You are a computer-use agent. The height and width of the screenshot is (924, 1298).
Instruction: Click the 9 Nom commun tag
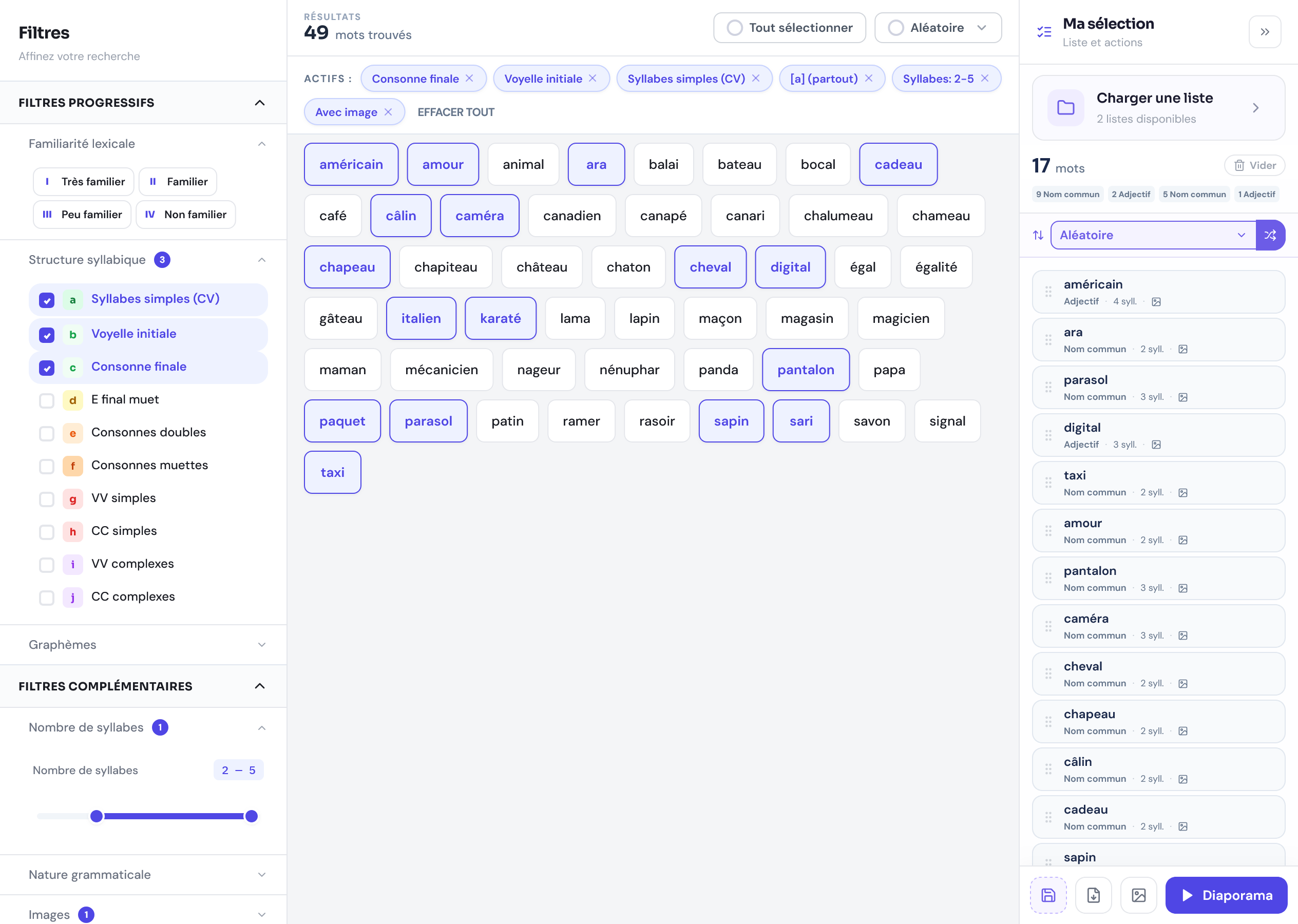pyautogui.click(x=1067, y=194)
